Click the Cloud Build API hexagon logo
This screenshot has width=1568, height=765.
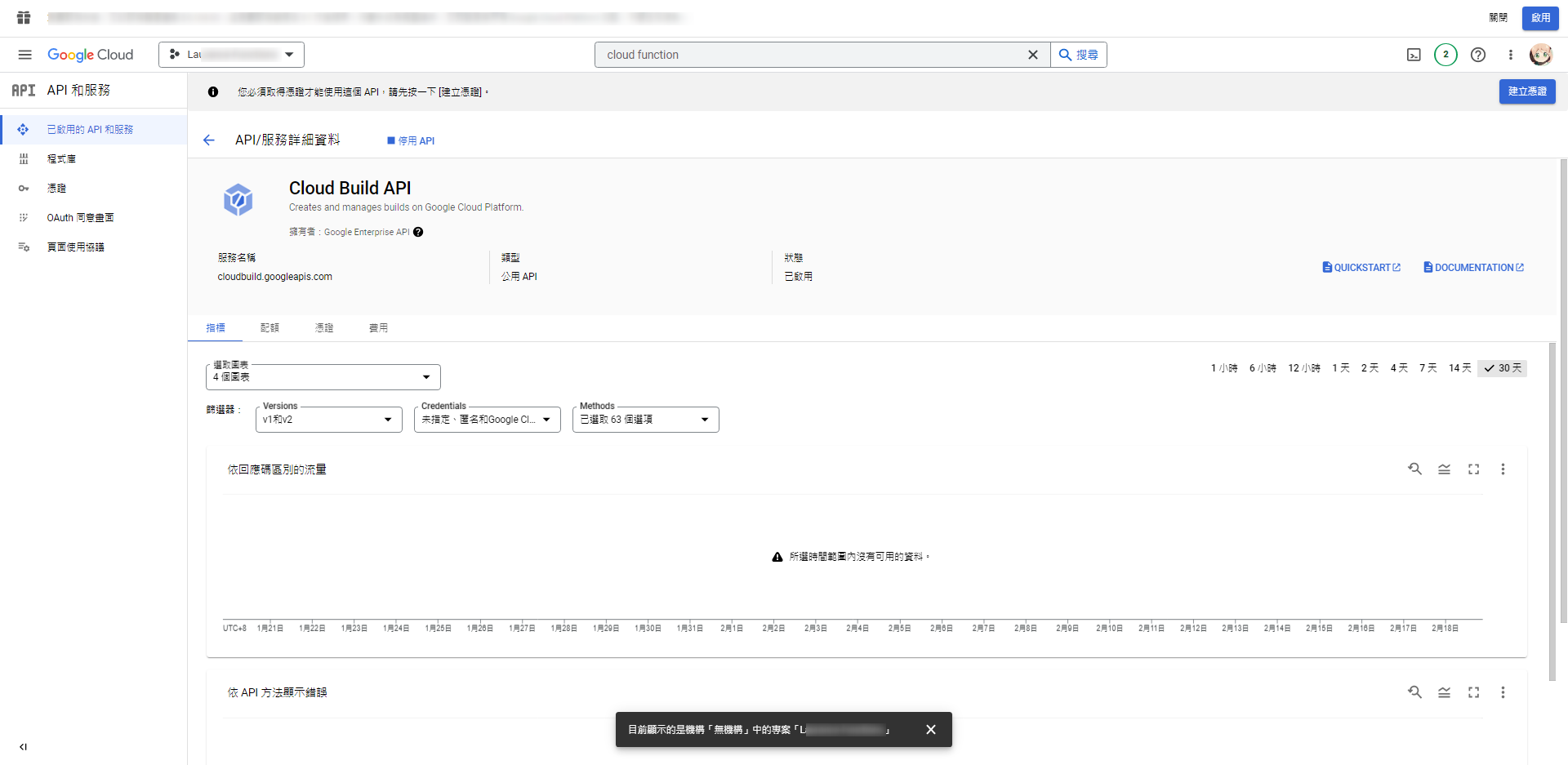tap(238, 199)
